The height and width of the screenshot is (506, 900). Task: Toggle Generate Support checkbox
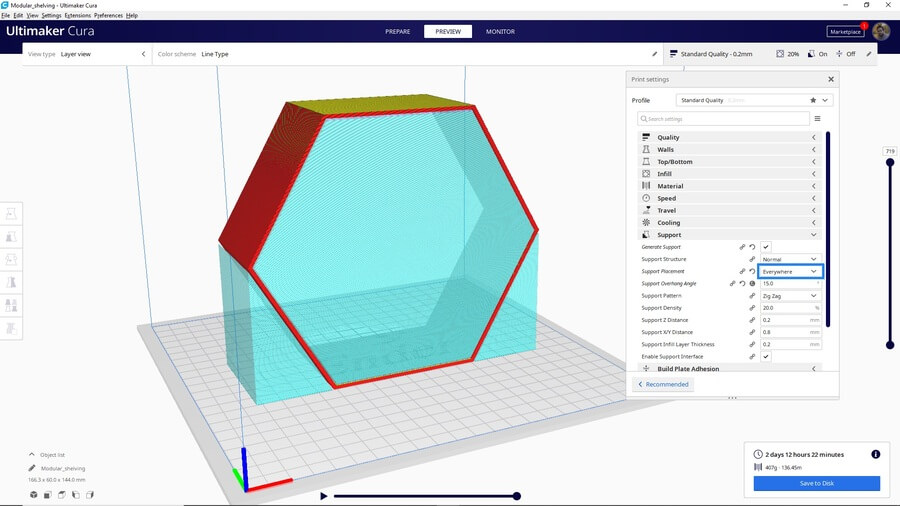[766, 247]
